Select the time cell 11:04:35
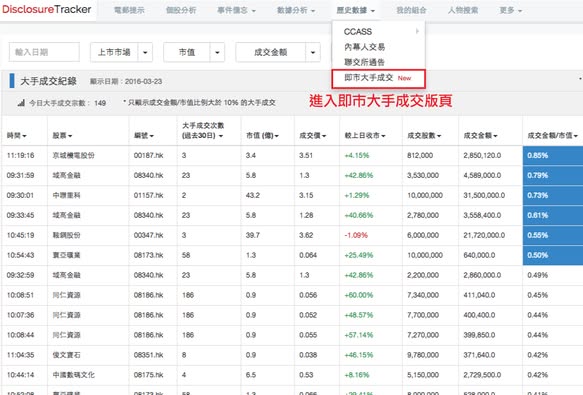 20,355
